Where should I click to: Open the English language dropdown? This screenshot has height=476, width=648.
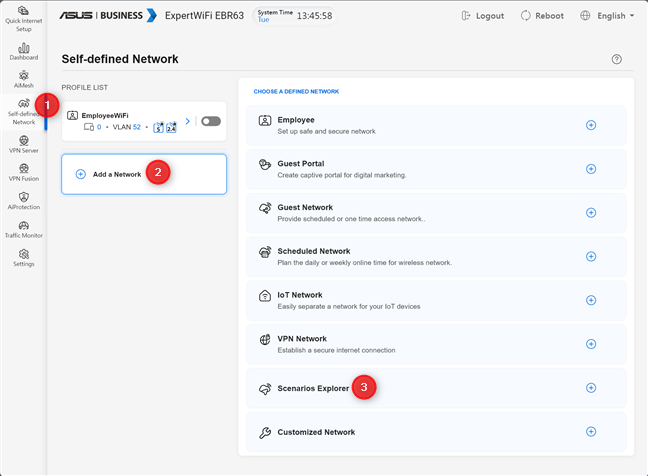(607, 16)
